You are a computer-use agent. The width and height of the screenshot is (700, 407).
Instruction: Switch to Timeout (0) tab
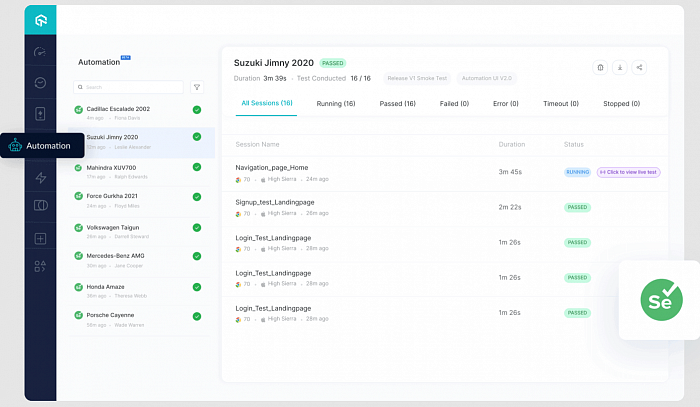(561, 104)
